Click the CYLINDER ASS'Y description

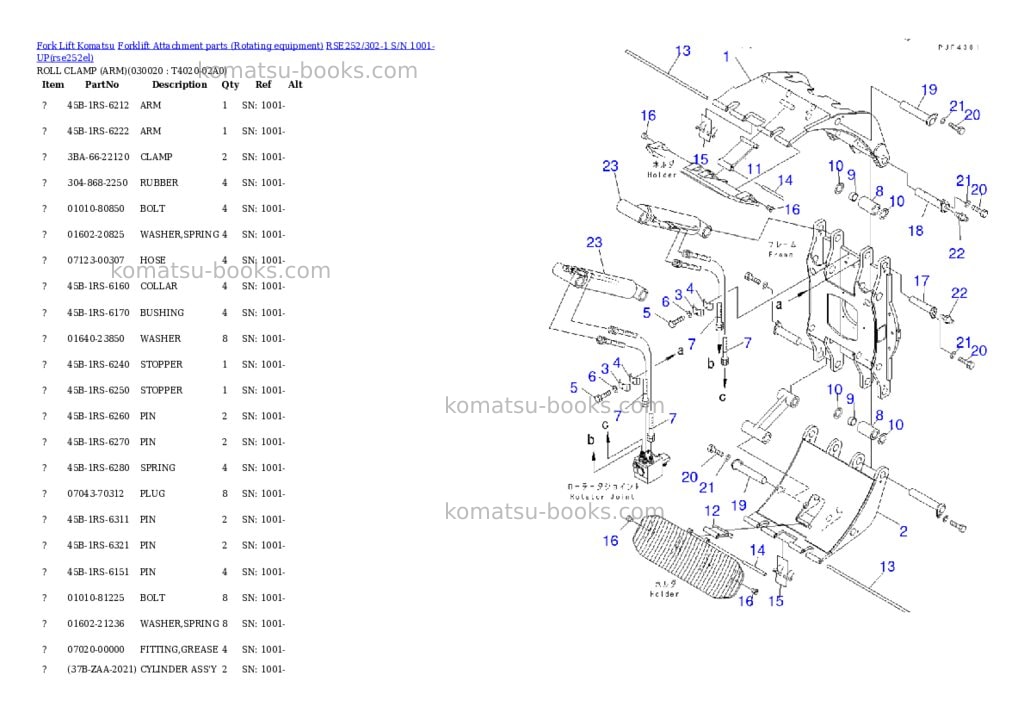pyautogui.click(x=178, y=669)
